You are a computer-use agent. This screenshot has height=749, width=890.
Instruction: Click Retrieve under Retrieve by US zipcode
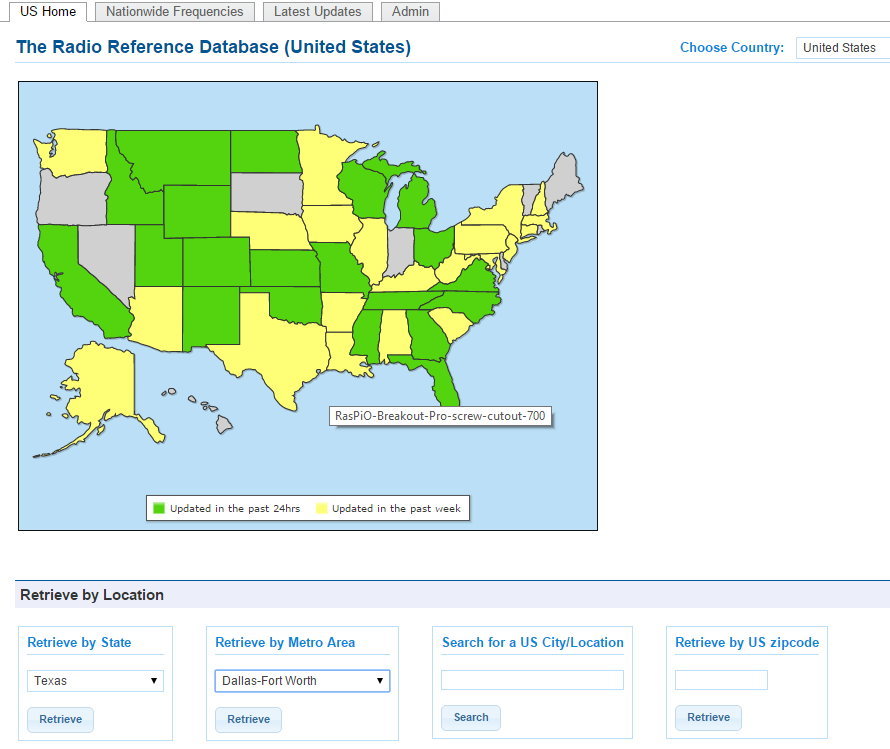[x=708, y=718]
